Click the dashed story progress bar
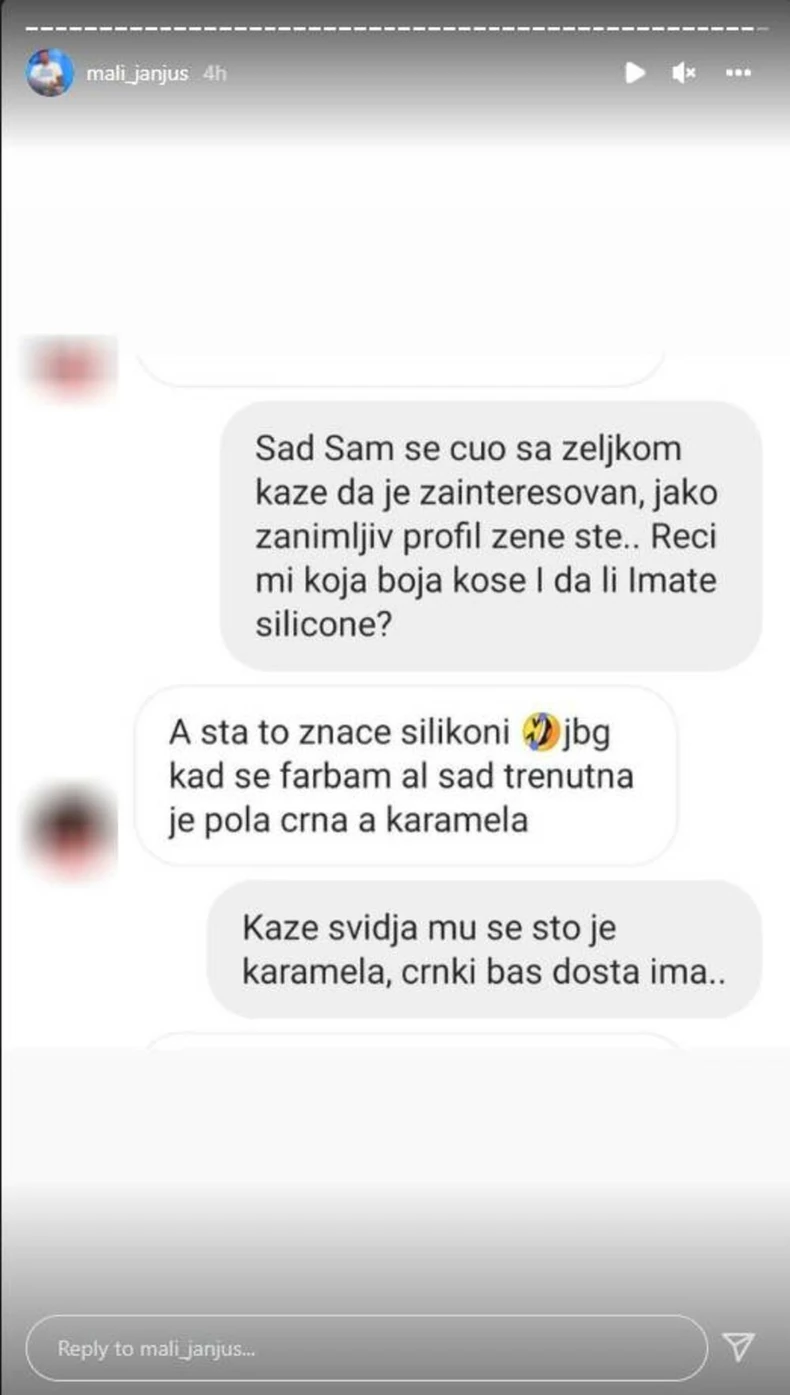This screenshot has height=1395, width=790. 395,27
